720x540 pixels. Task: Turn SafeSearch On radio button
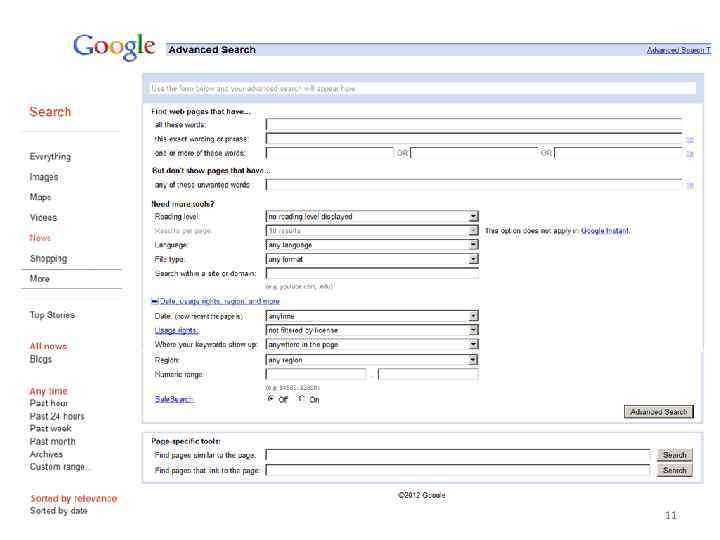(301, 399)
